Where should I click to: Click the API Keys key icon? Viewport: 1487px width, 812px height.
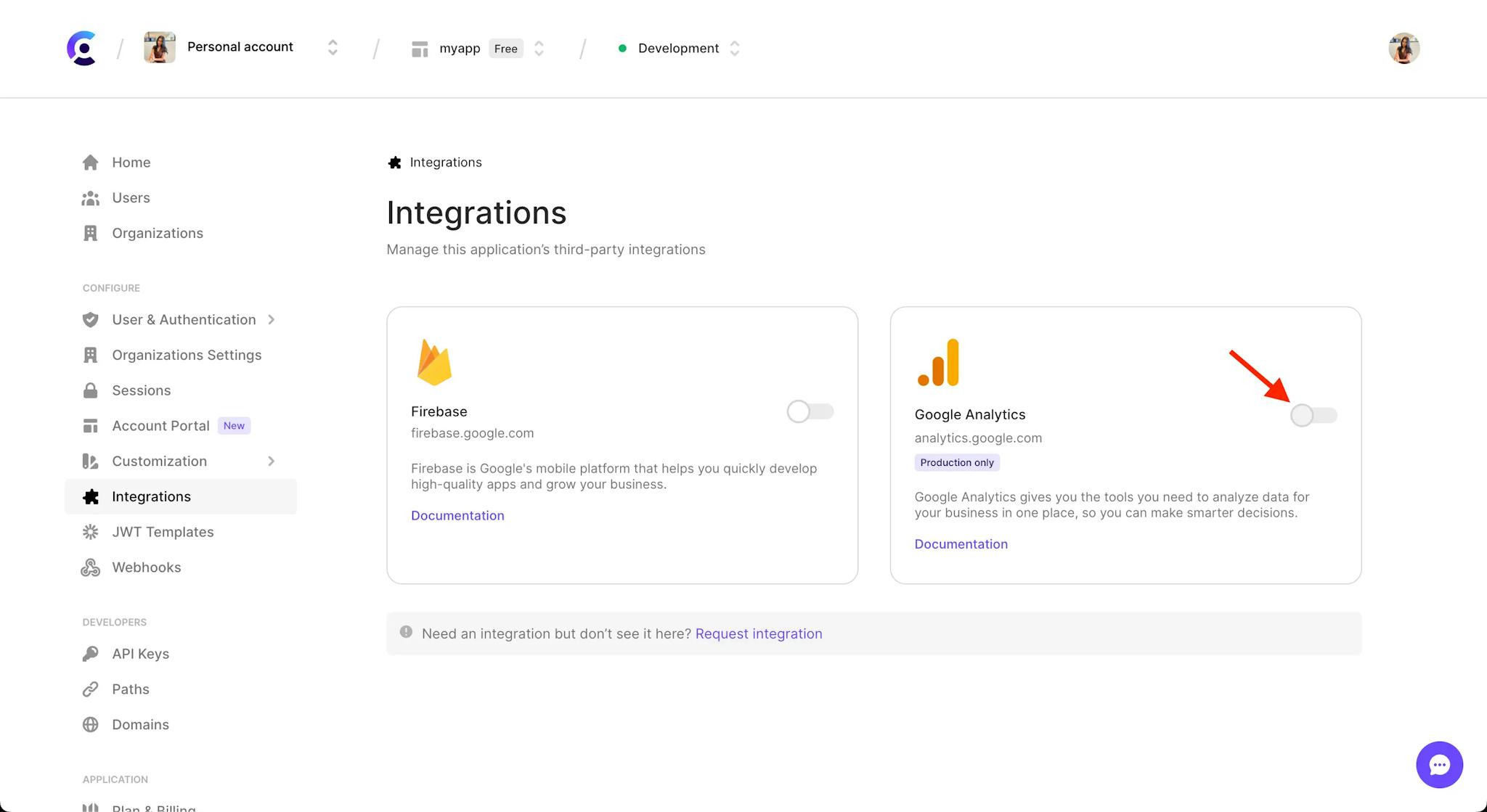click(90, 653)
